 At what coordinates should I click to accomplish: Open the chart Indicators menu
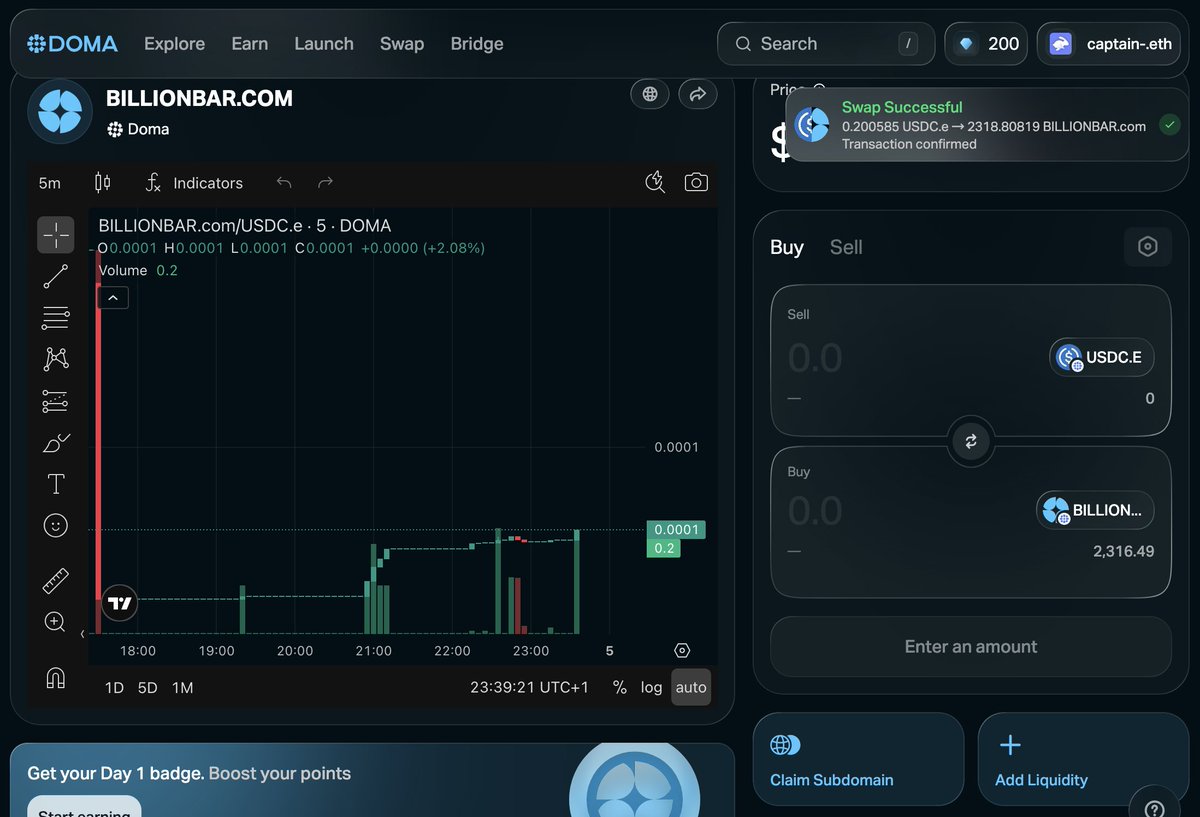coord(194,183)
